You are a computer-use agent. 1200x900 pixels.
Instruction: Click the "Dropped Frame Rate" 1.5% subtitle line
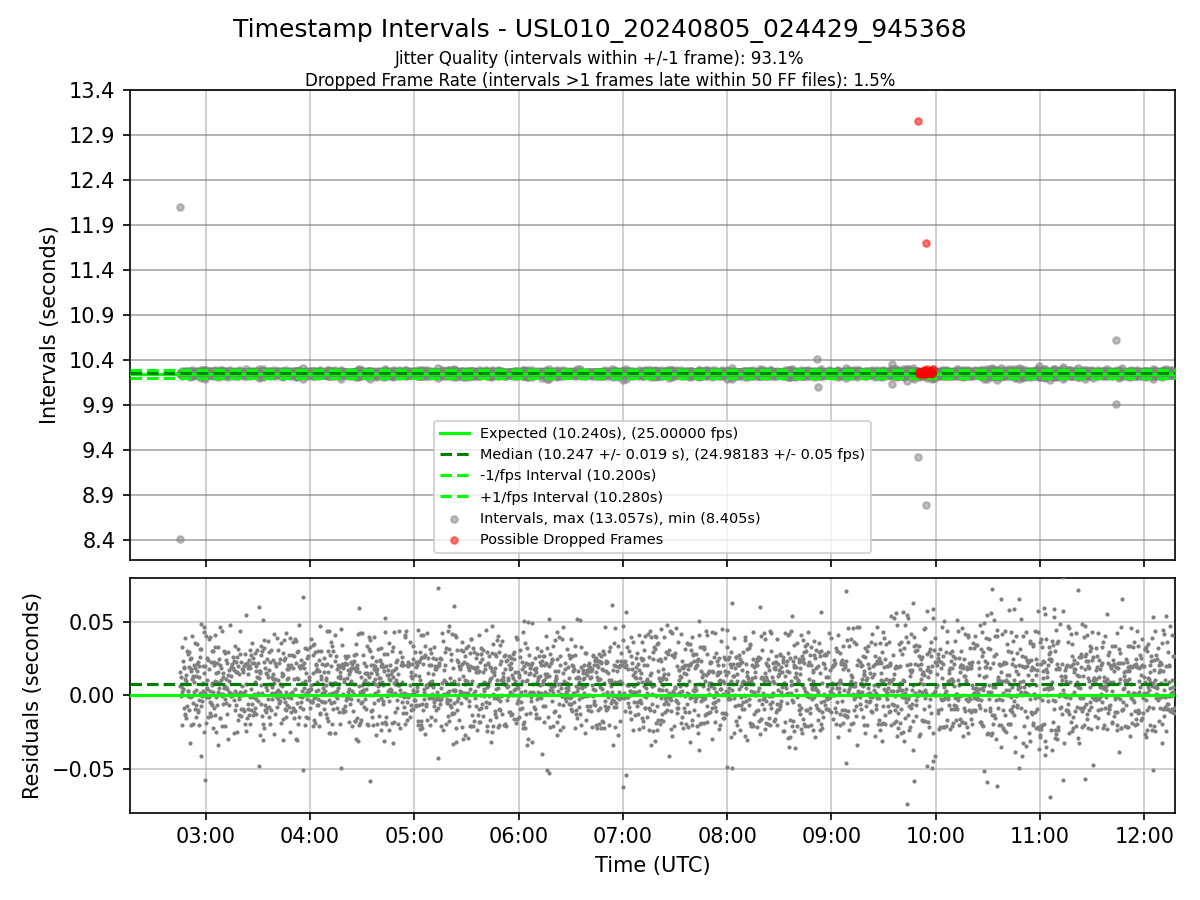(600, 80)
